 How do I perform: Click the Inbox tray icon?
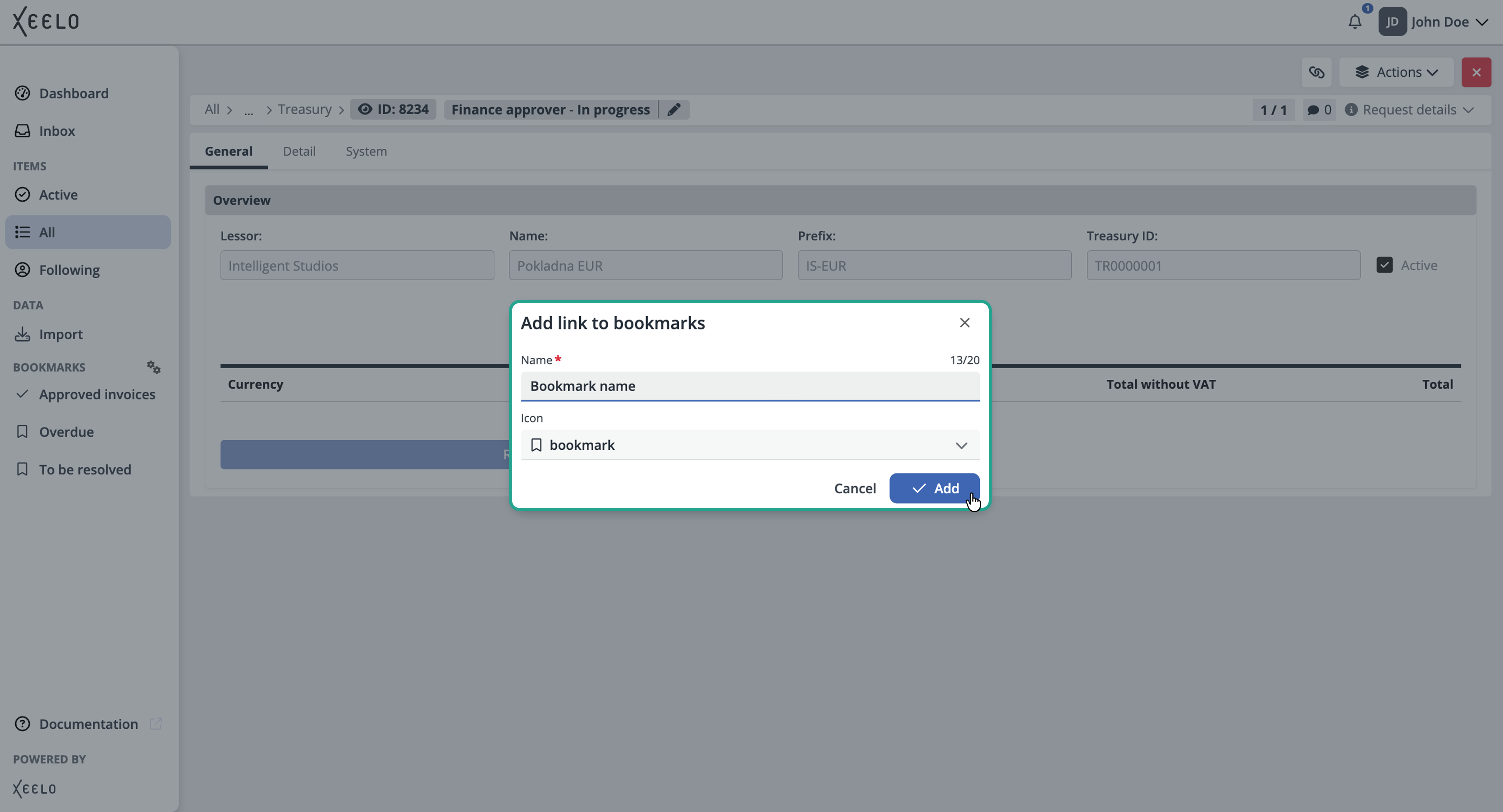click(x=22, y=131)
